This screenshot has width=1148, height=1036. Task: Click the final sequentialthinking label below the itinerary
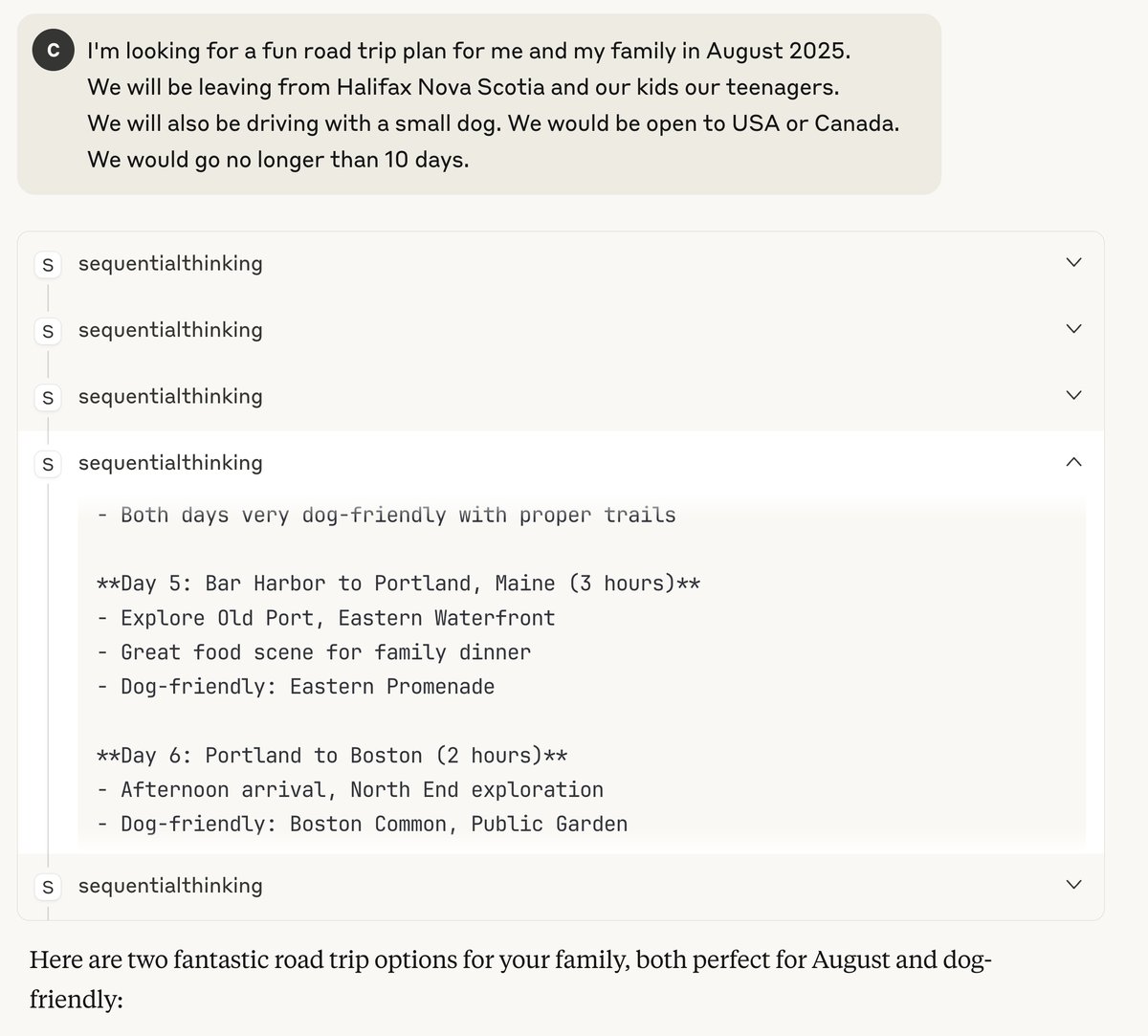[170, 885]
